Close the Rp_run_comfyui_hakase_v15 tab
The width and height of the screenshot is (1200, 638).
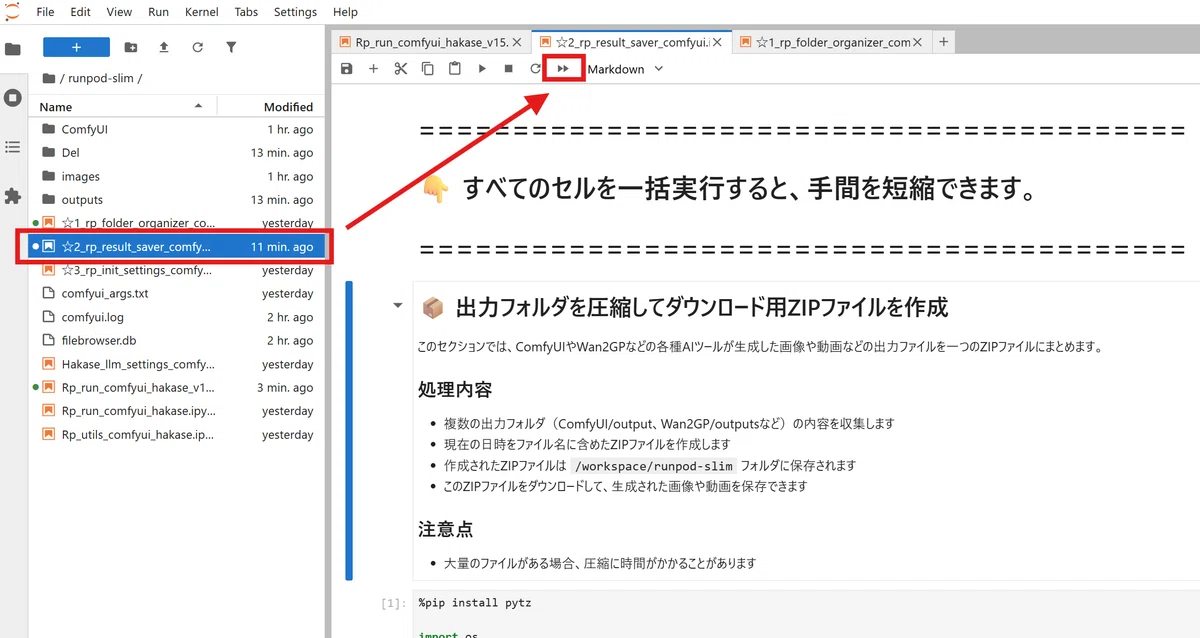tap(518, 42)
